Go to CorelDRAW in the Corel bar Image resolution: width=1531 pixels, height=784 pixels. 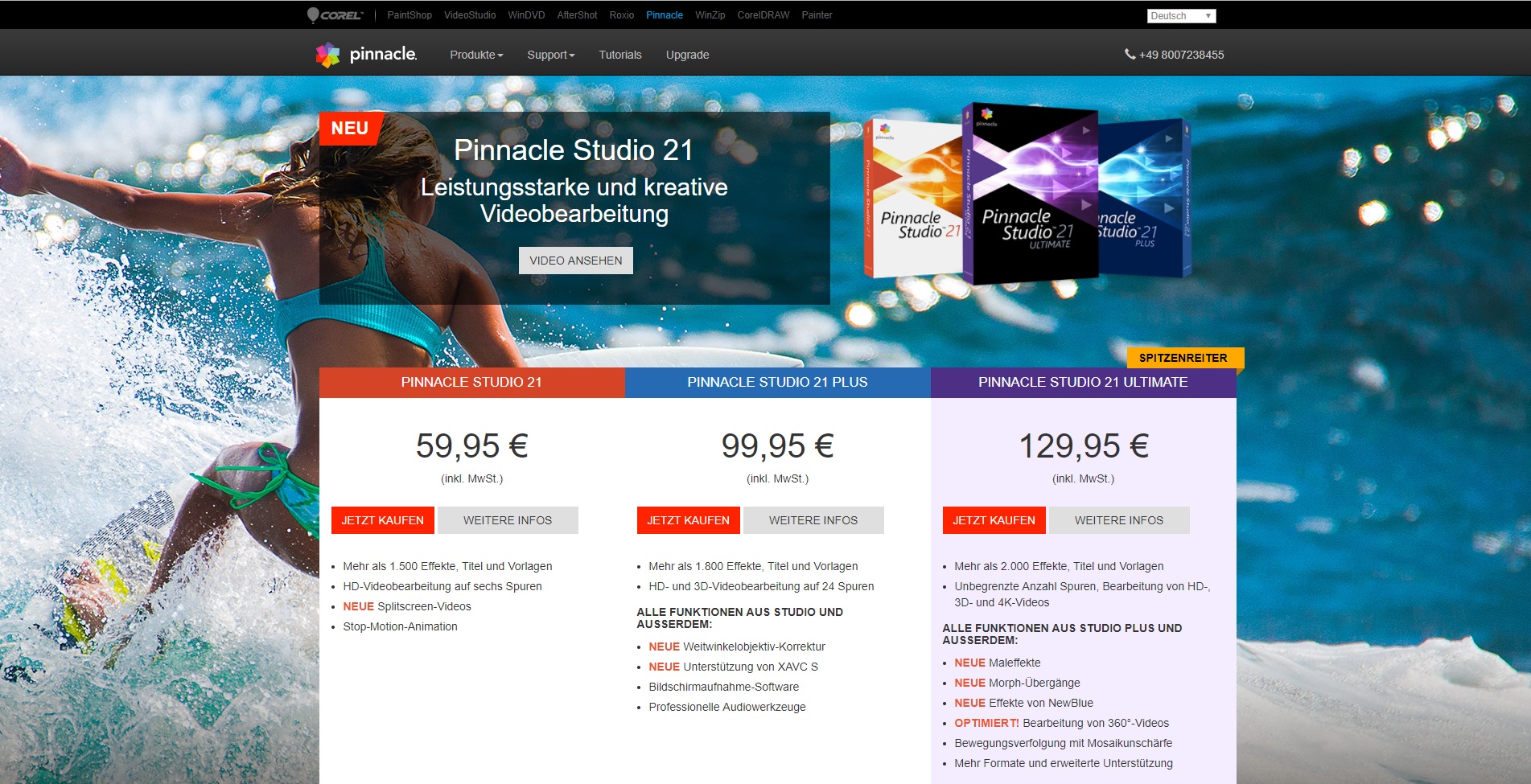[x=763, y=15]
